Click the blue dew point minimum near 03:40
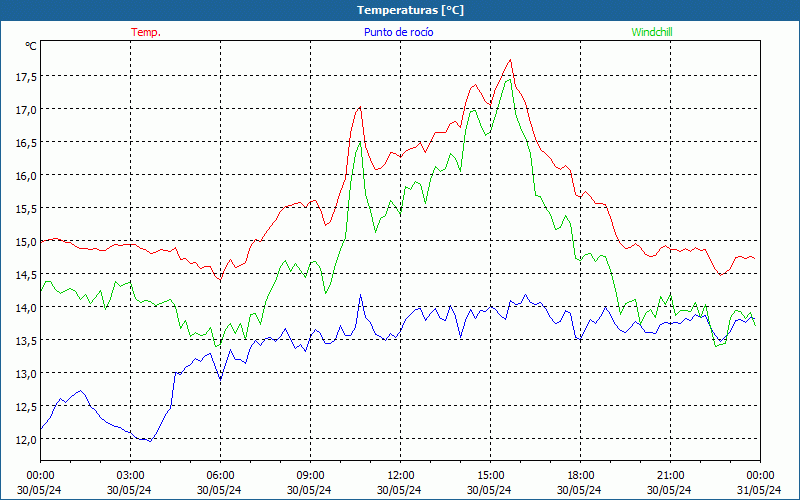Screen dimensions: 800x500 click(x=150, y=441)
